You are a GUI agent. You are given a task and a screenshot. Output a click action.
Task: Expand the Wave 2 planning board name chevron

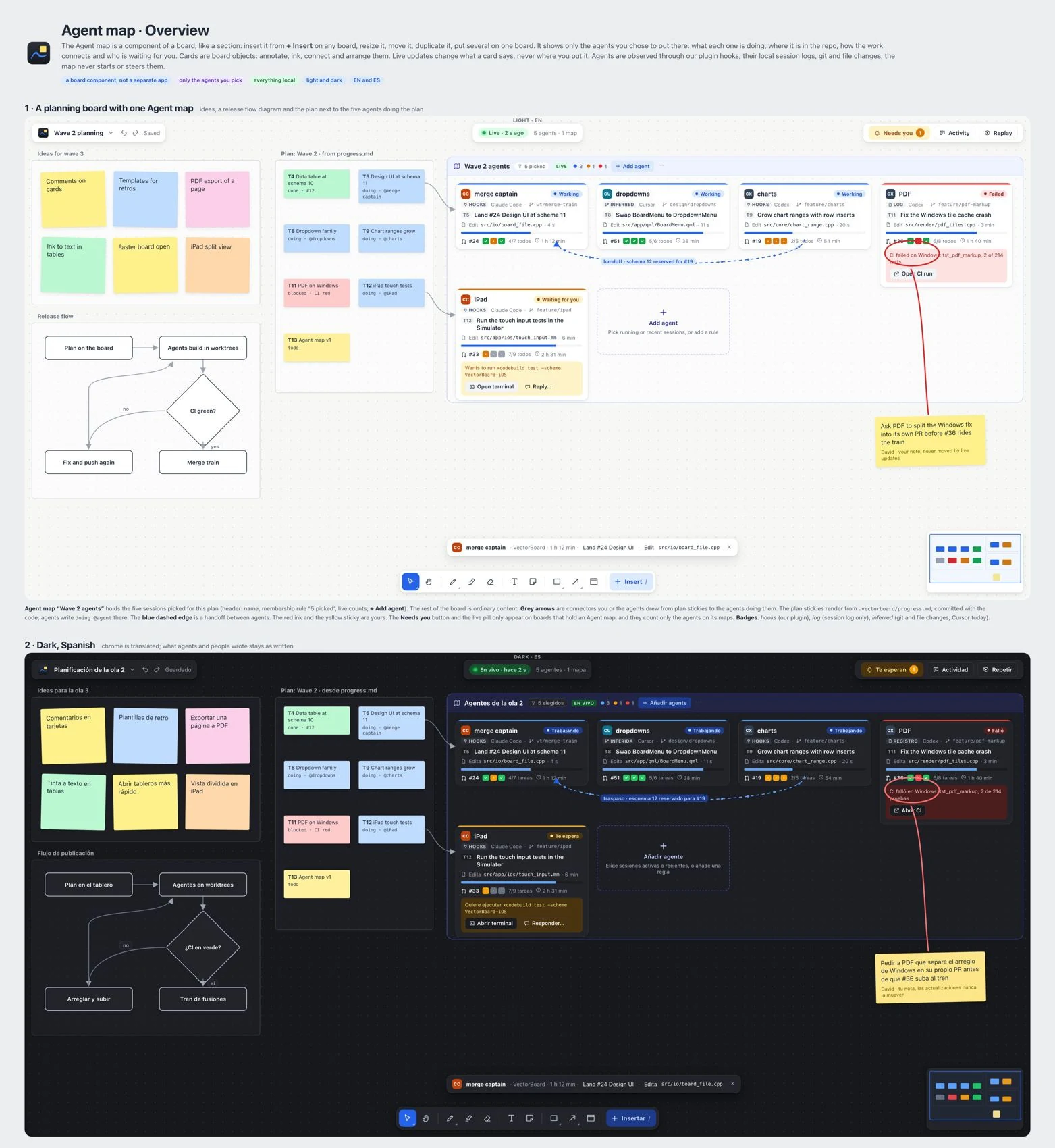pos(111,133)
